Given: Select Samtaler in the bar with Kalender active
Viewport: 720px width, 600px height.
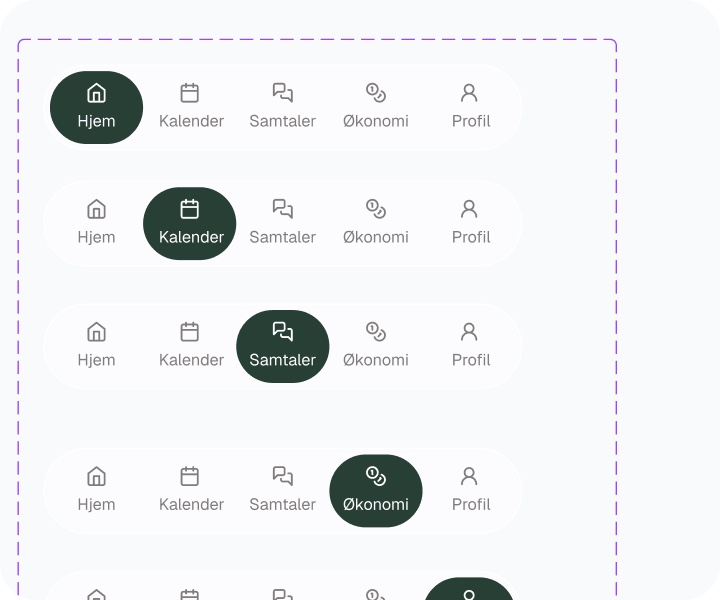Looking at the screenshot, I should tap(283, 224).
